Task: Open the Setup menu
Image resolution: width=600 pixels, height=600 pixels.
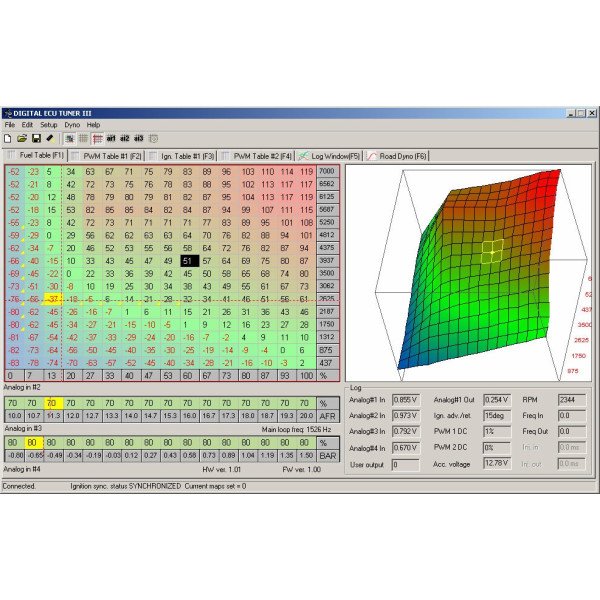Action: coord(49,125)
